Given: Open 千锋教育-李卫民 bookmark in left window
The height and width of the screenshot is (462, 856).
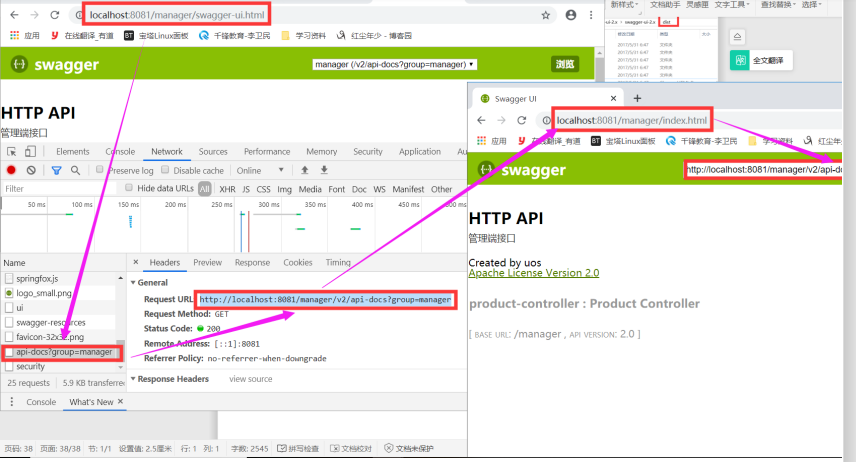Looking at the screenshot, I should (x=235, y=35).
